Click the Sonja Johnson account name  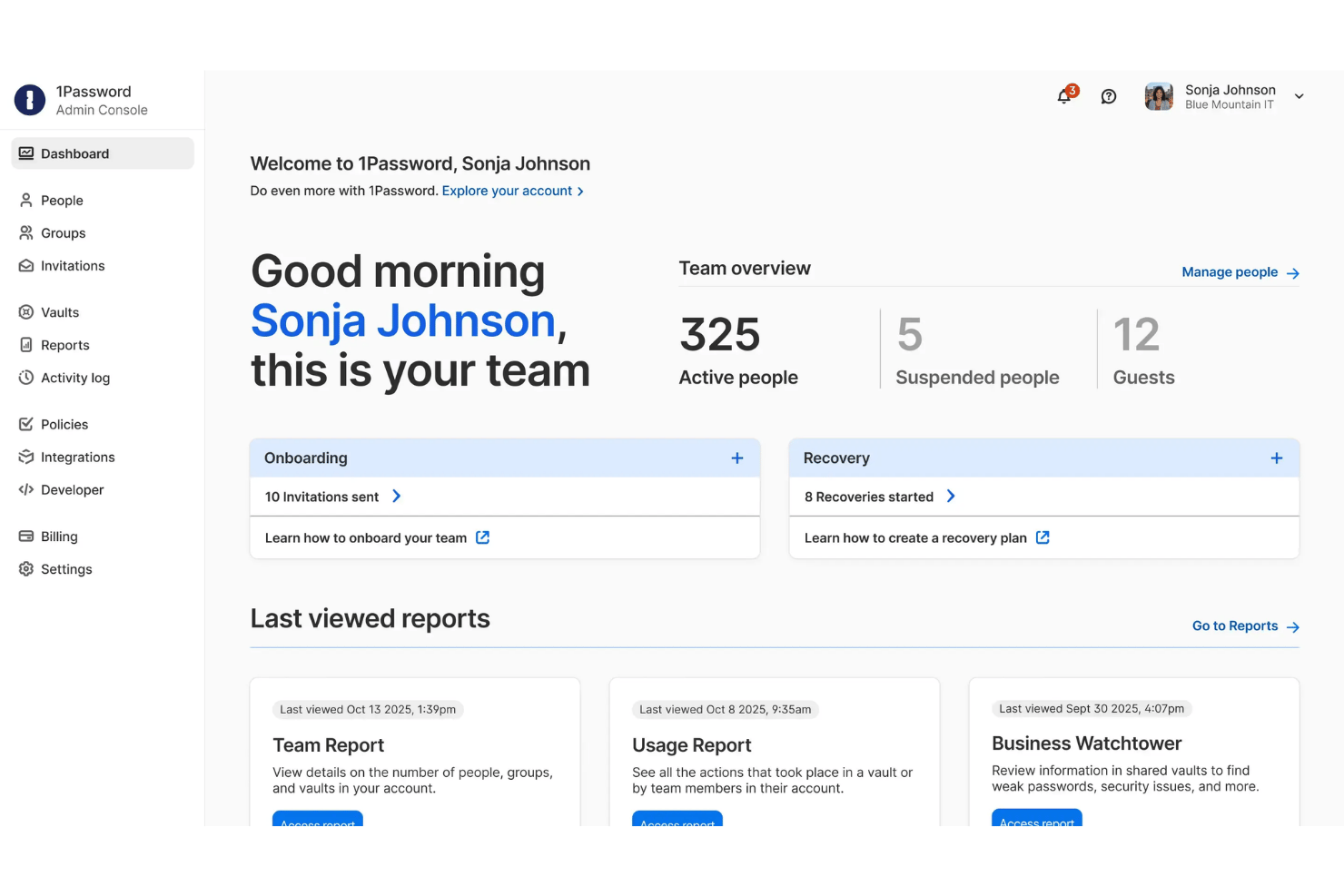pyautogui.click(x=1230, y=90)
